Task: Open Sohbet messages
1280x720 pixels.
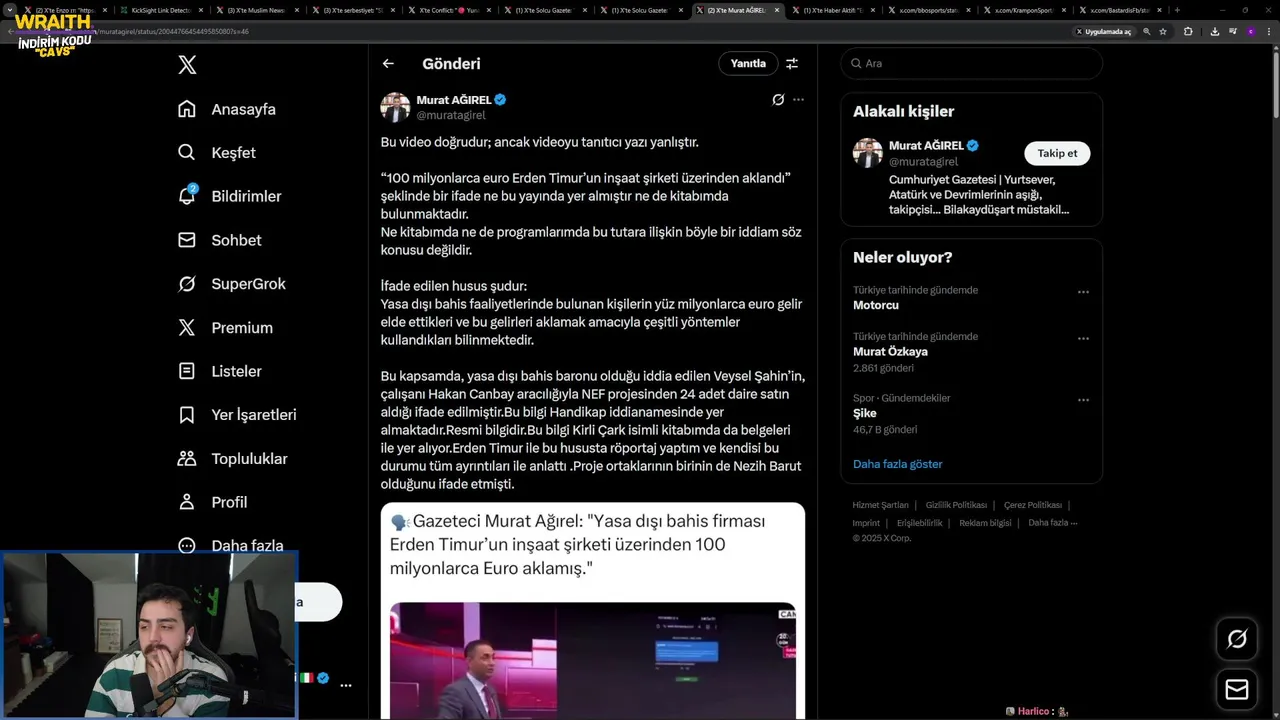Action: (219, 240)
